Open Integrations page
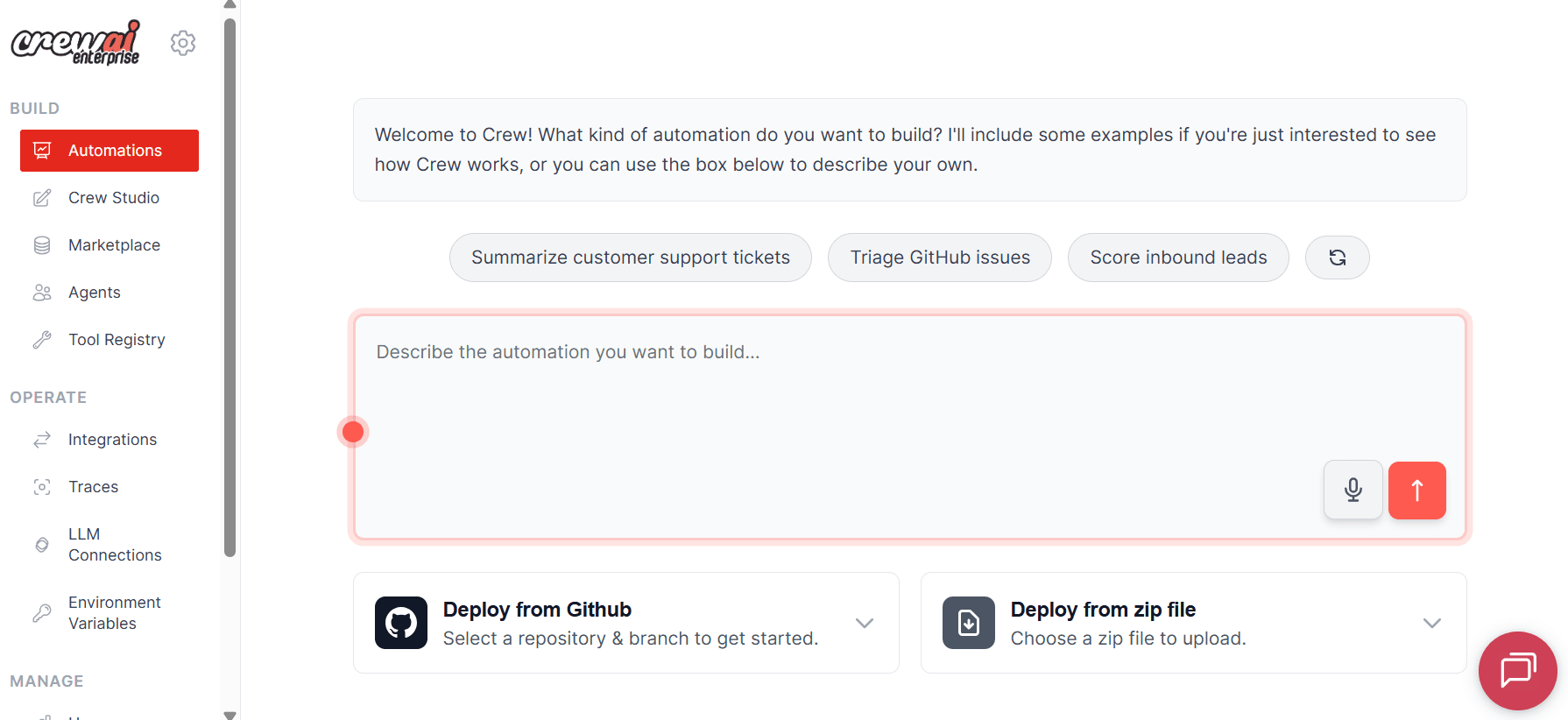 [109, 440]
